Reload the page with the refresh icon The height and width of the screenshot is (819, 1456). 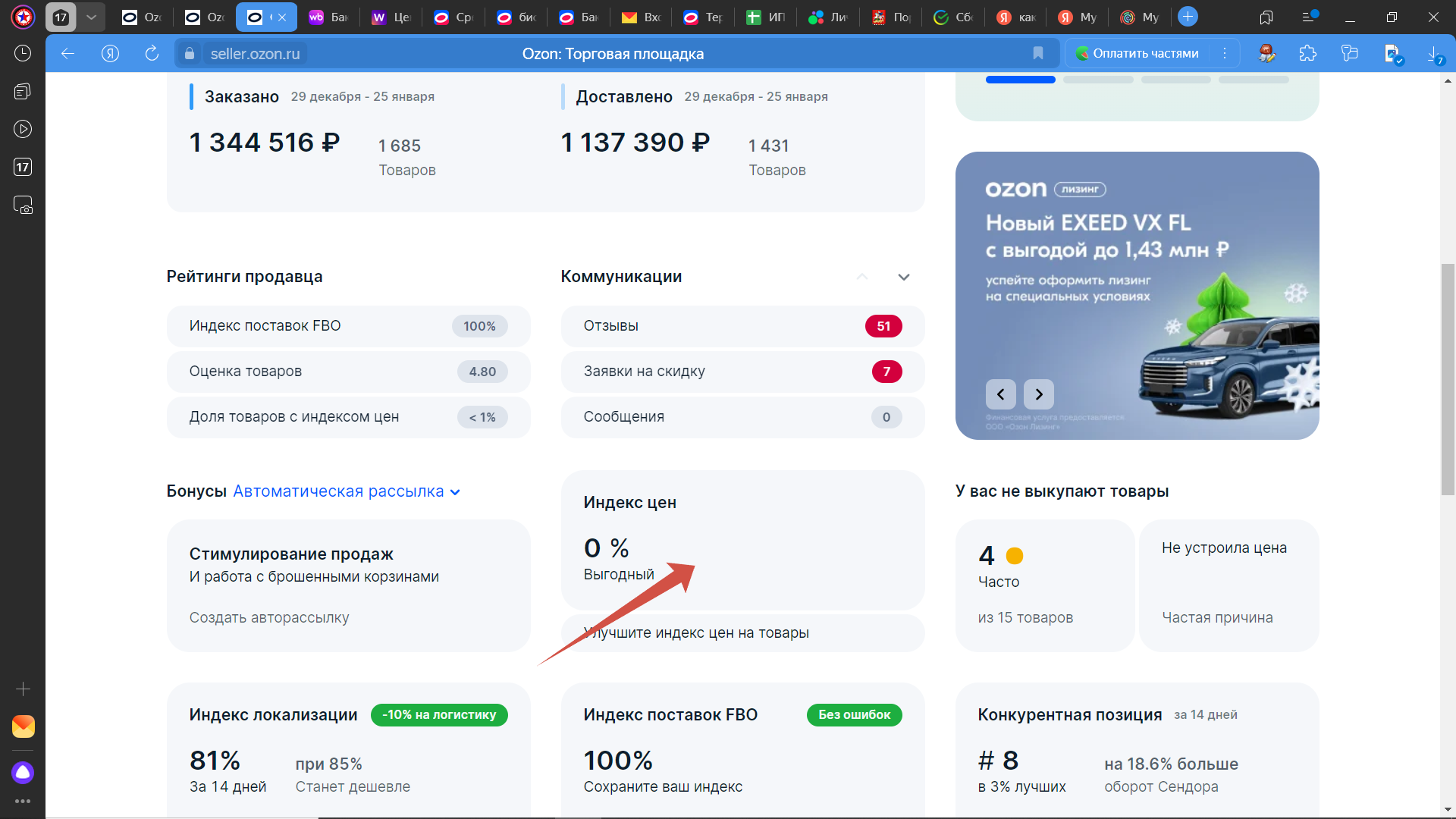[152, 53]
